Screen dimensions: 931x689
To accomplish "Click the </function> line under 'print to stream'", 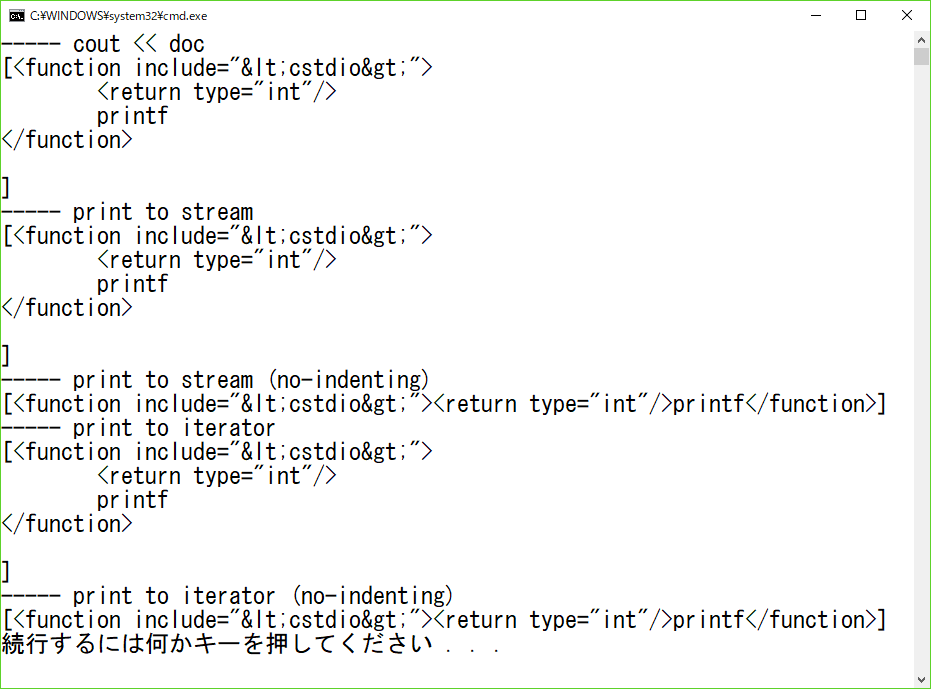I will pos(67,308).
